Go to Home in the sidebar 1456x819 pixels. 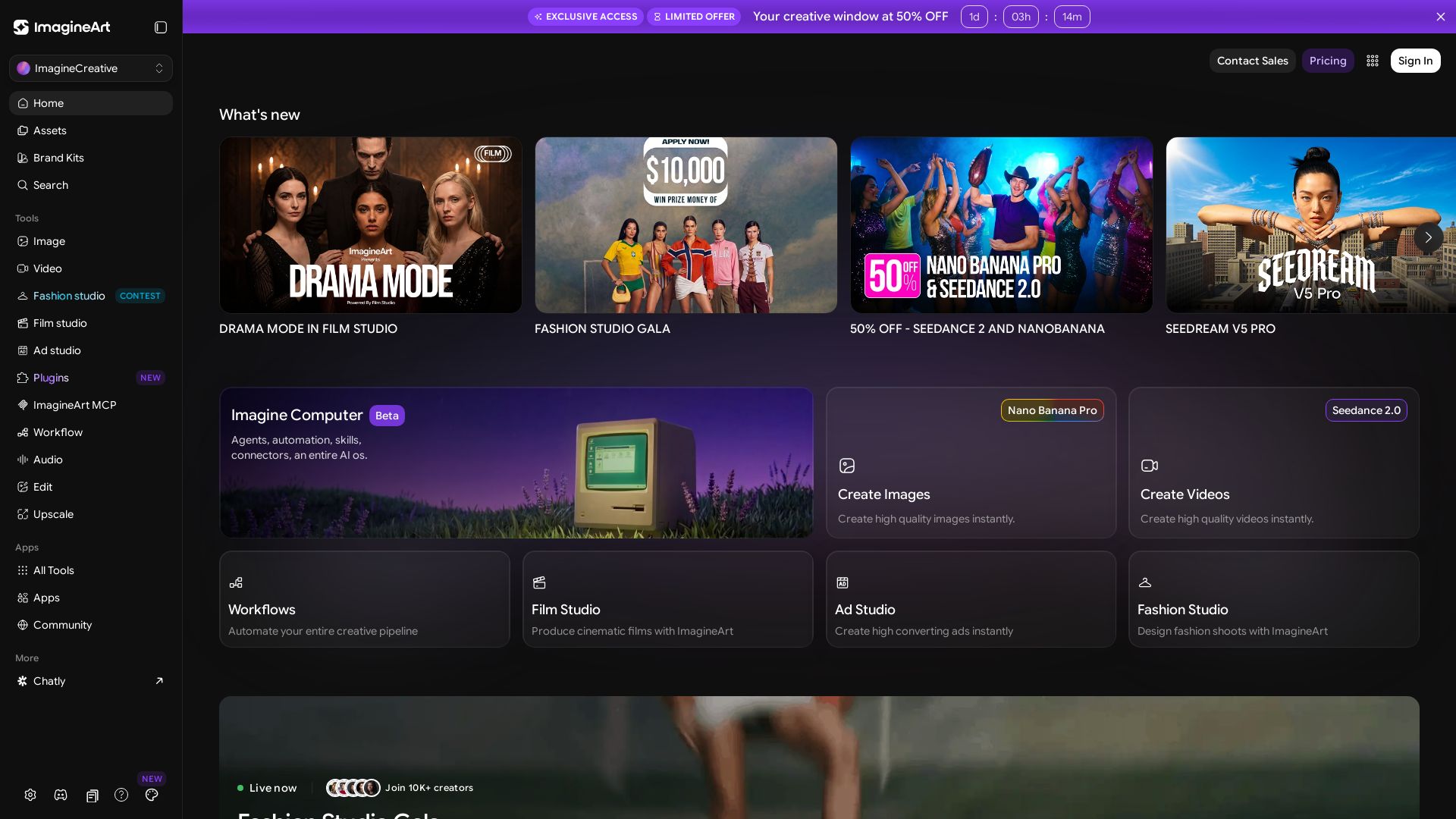pyautogui.click(x=91, y=103)
